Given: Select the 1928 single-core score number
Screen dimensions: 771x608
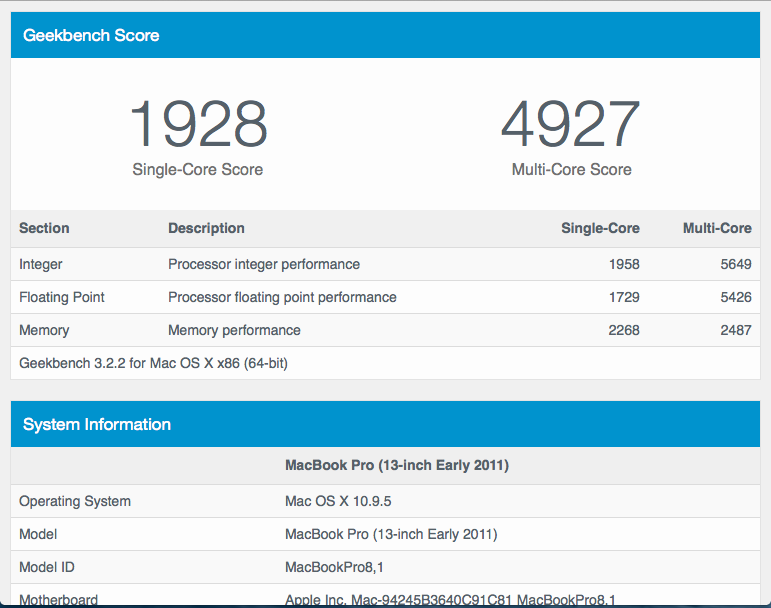Looking at the screenshot, I should 198,124.
